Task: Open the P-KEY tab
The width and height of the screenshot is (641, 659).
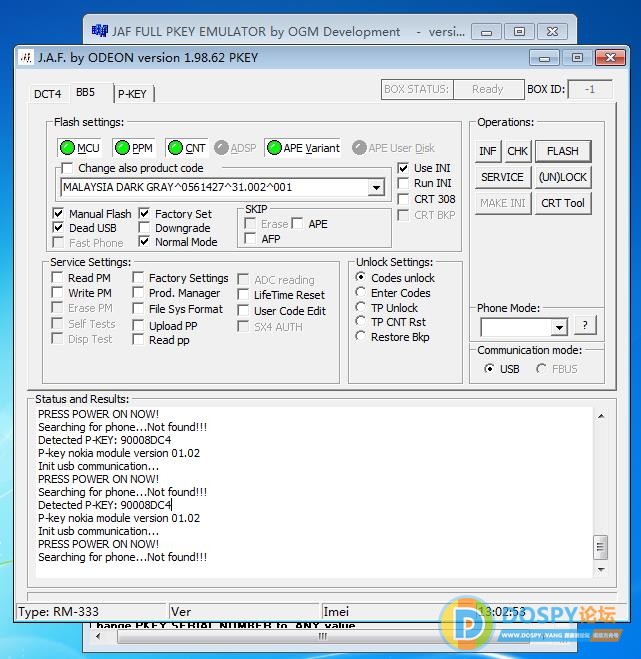Action: point(132,94)
